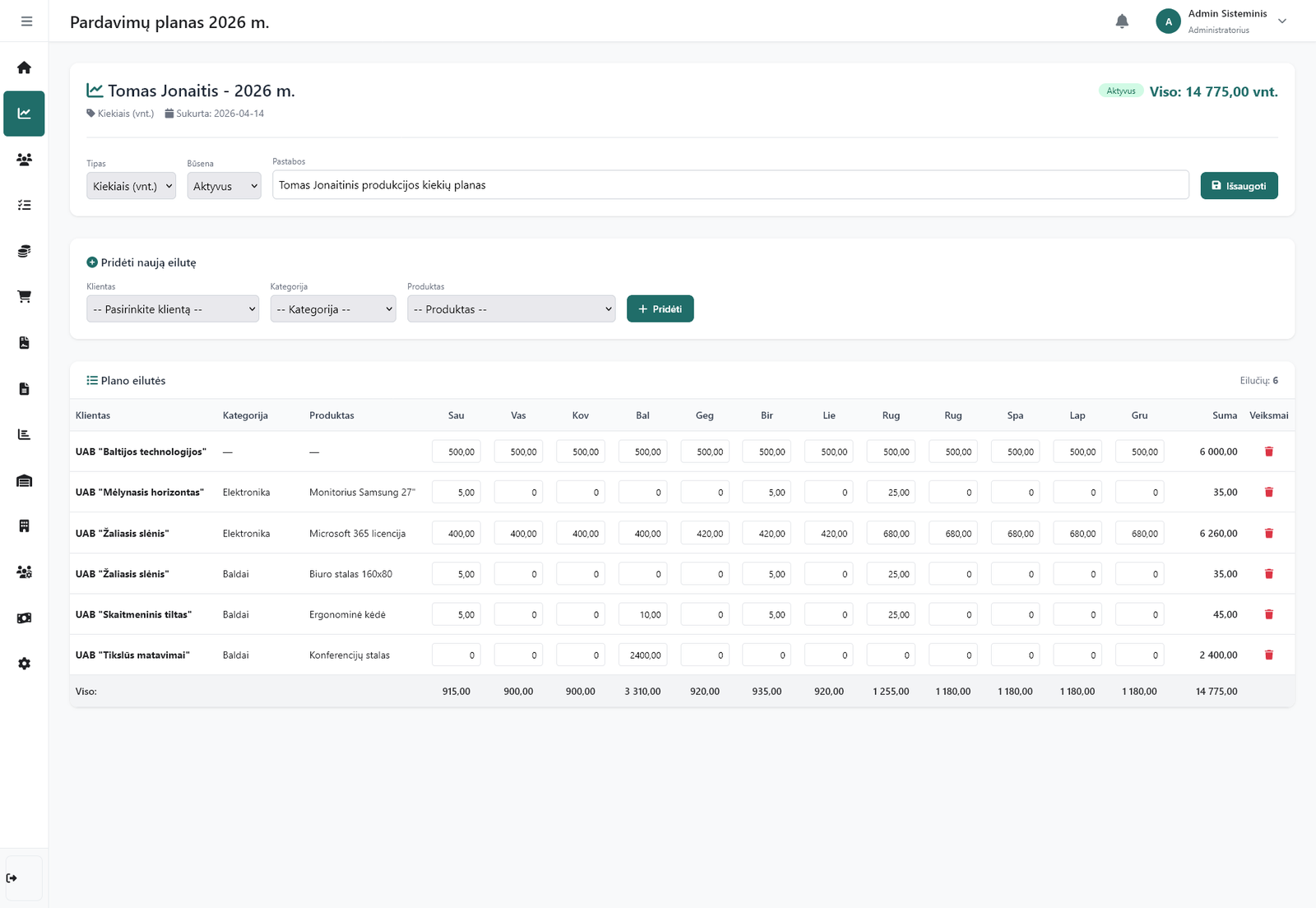
Task: Expand the Kategorija dropdown
Action: click(x=333, y=309)
